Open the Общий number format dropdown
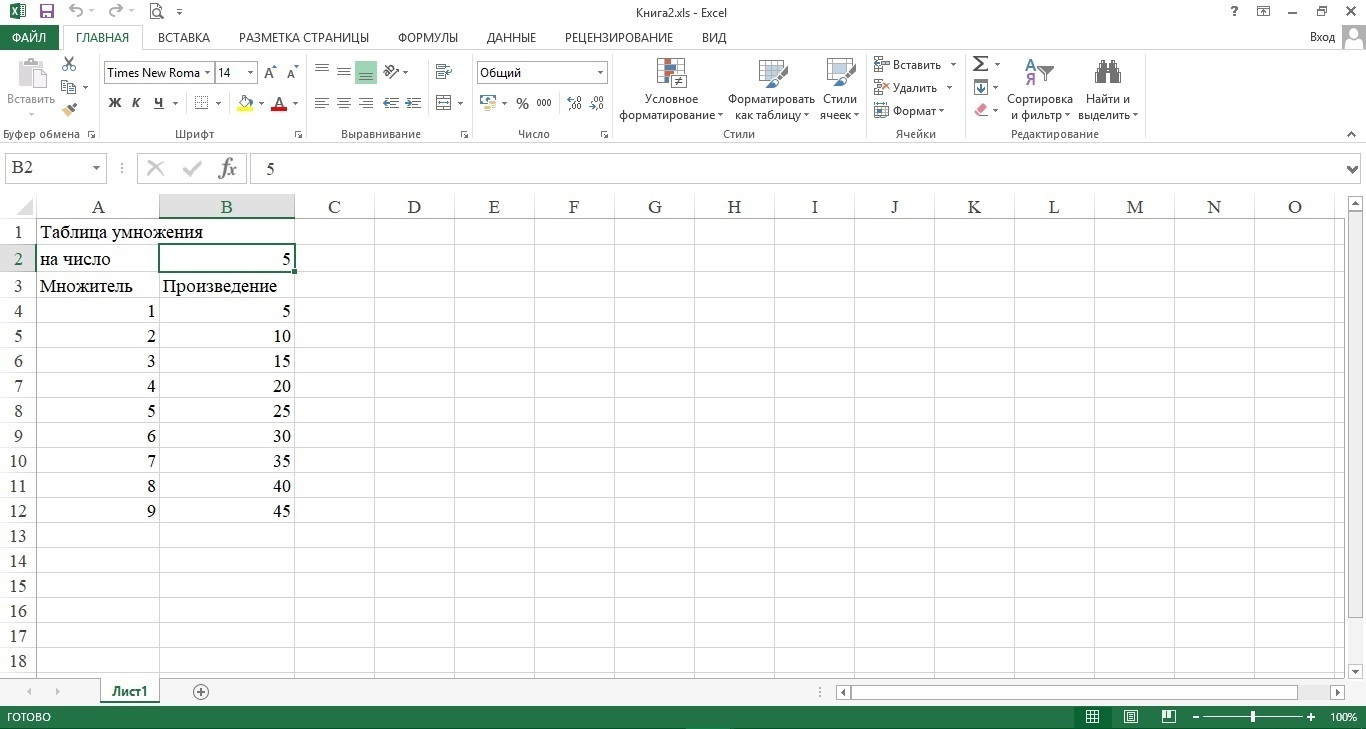 pos(600,73)
